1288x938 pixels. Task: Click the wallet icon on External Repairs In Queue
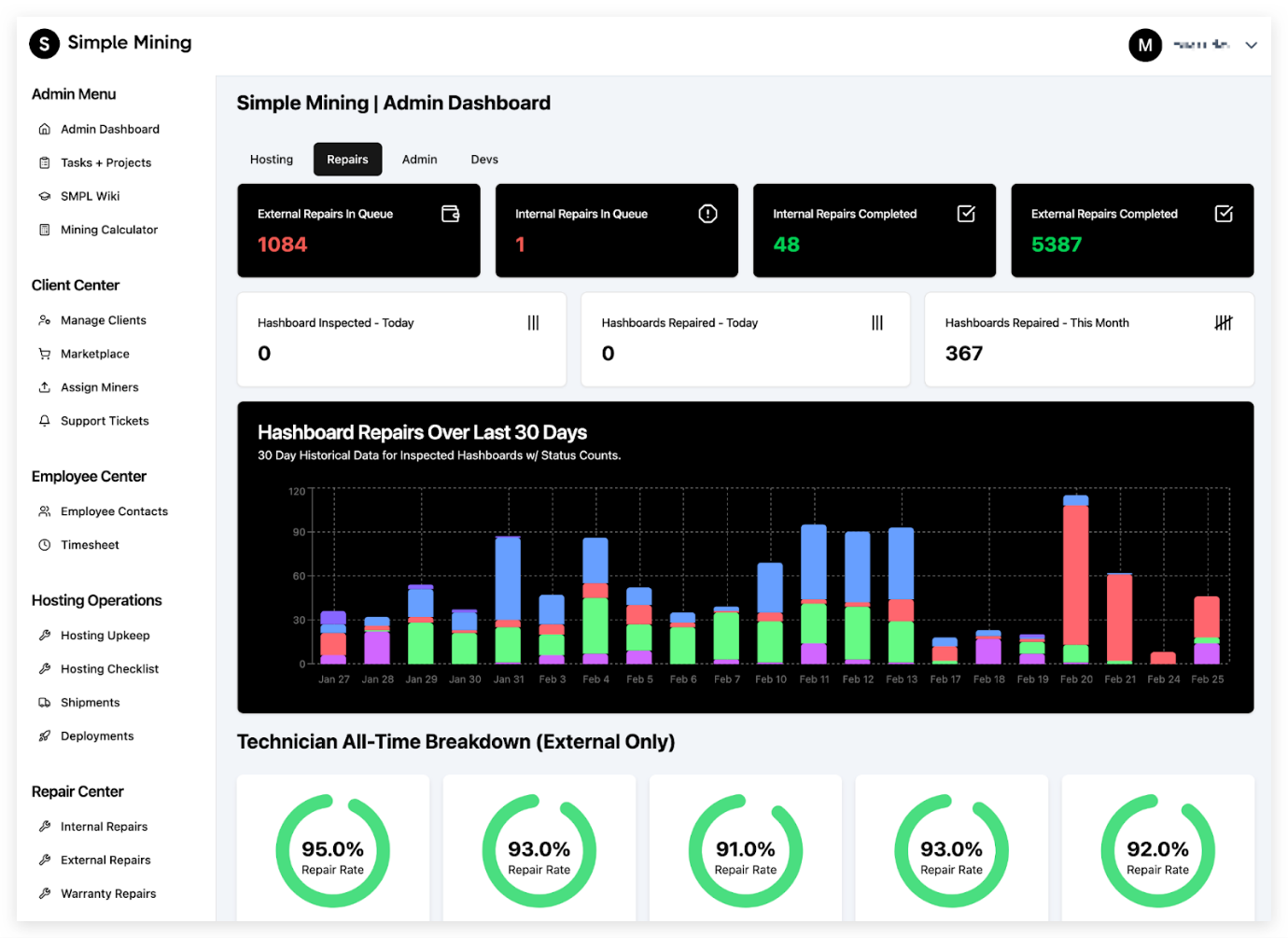pos(450,214)
